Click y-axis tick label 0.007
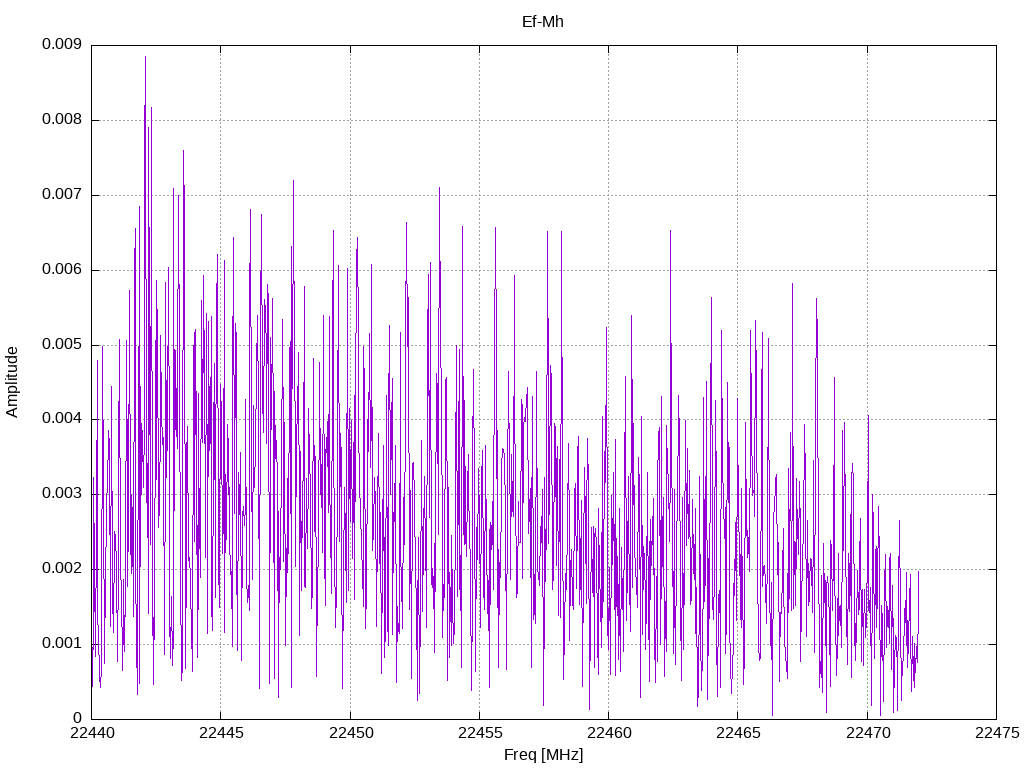1024x768 pixels. [x=62, y=194]
